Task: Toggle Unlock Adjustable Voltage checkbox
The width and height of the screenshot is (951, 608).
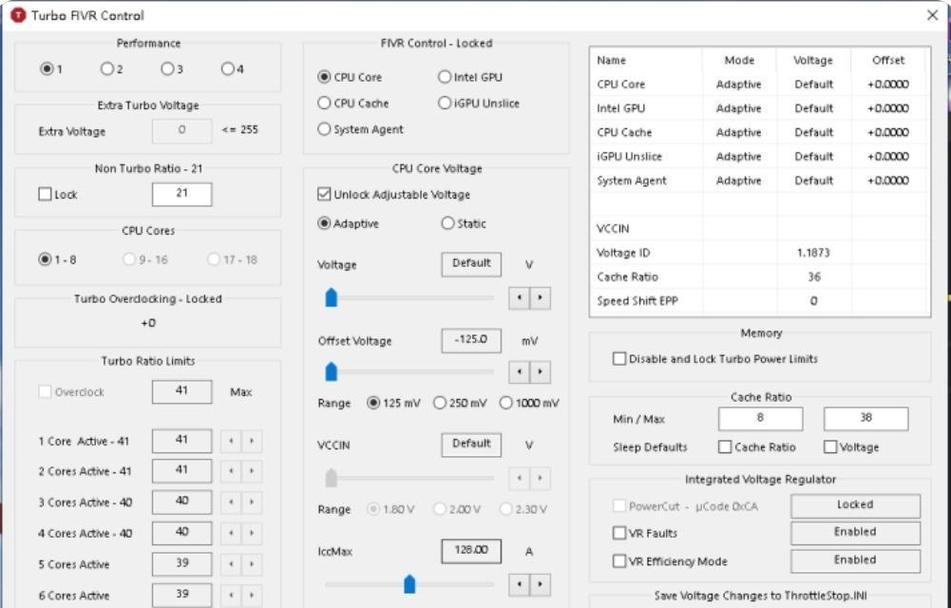Action: [324, 194]
